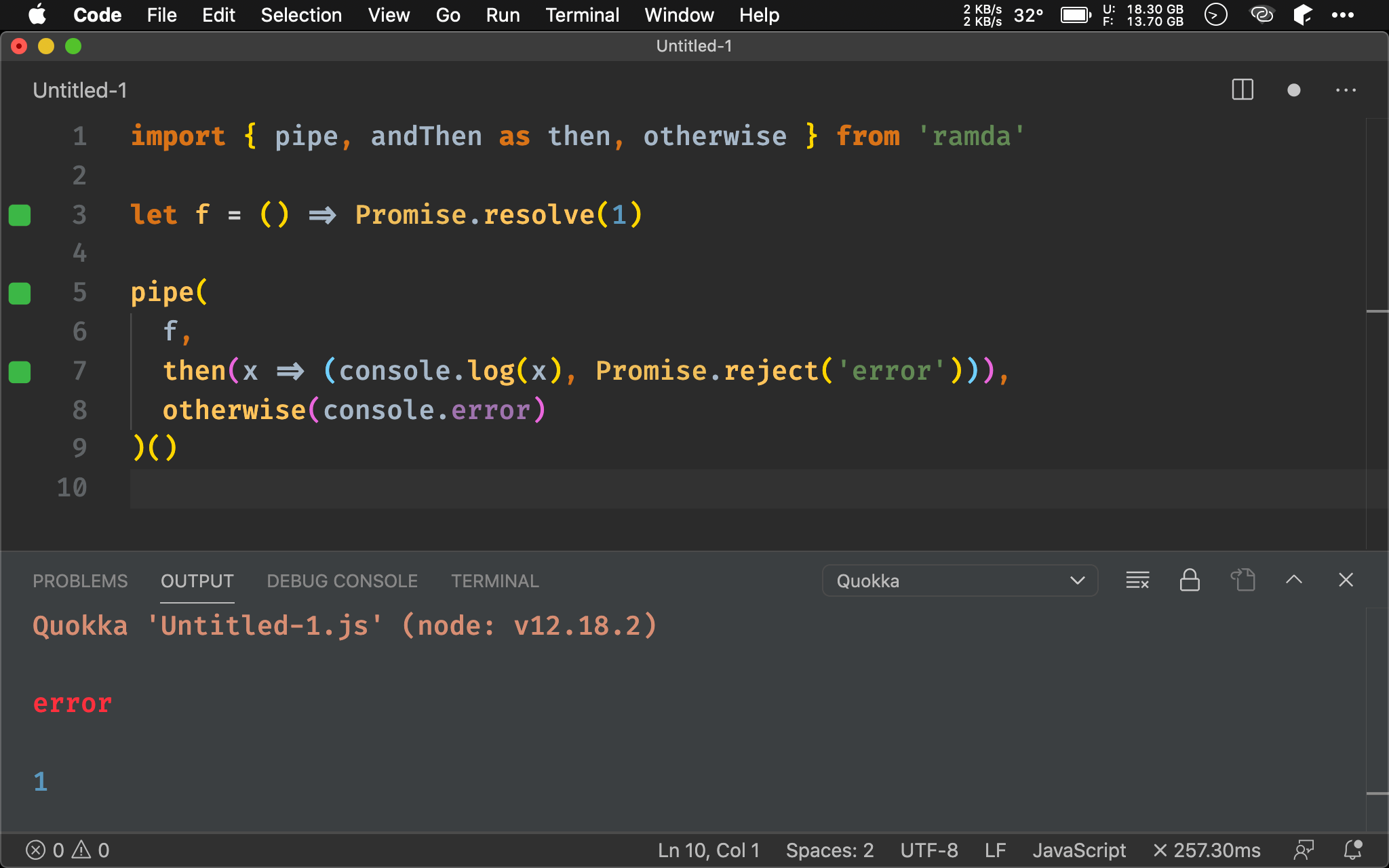1389x868 pixels.
Task: Click the TERMINAL tab button
Action: pos(494,580)
